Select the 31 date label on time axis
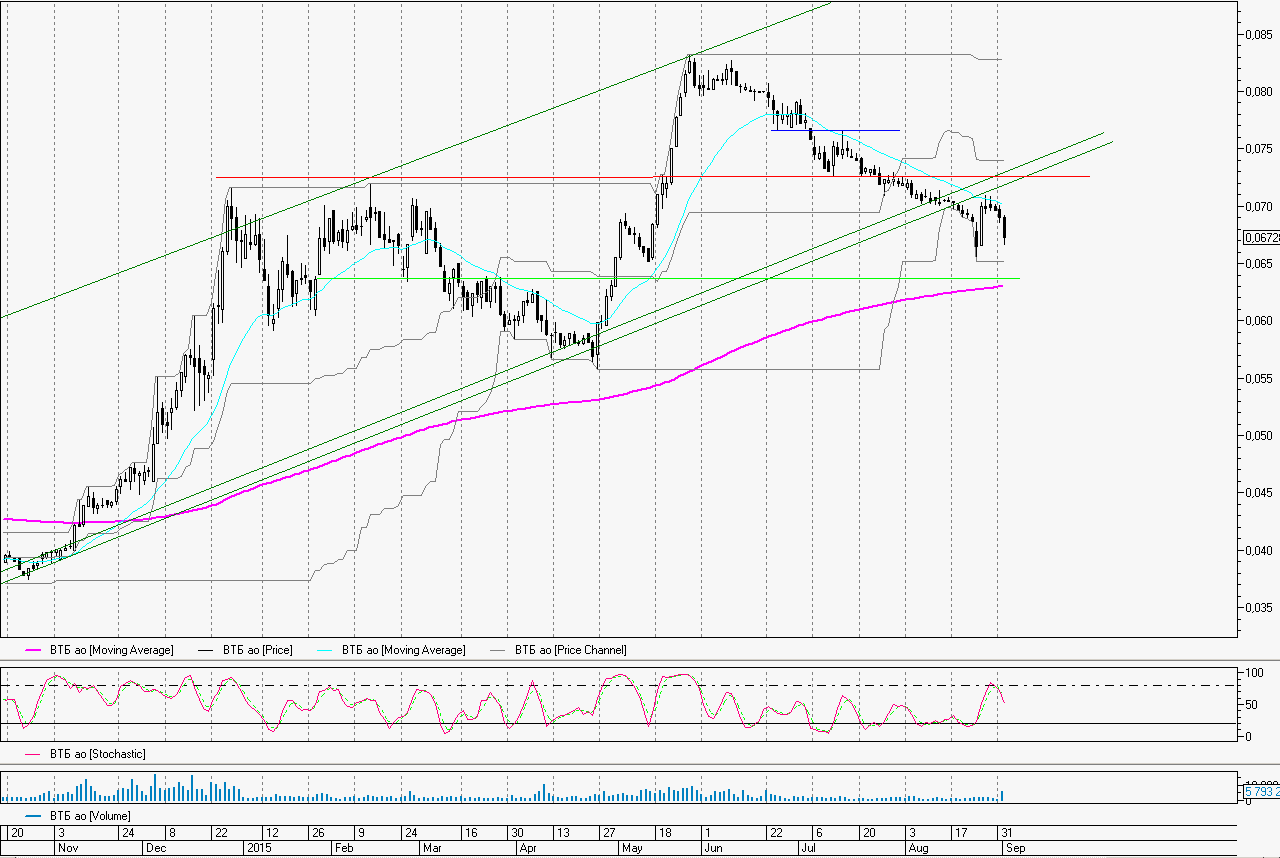Screen dimensions: 1280x858 tap(1005, 833)
